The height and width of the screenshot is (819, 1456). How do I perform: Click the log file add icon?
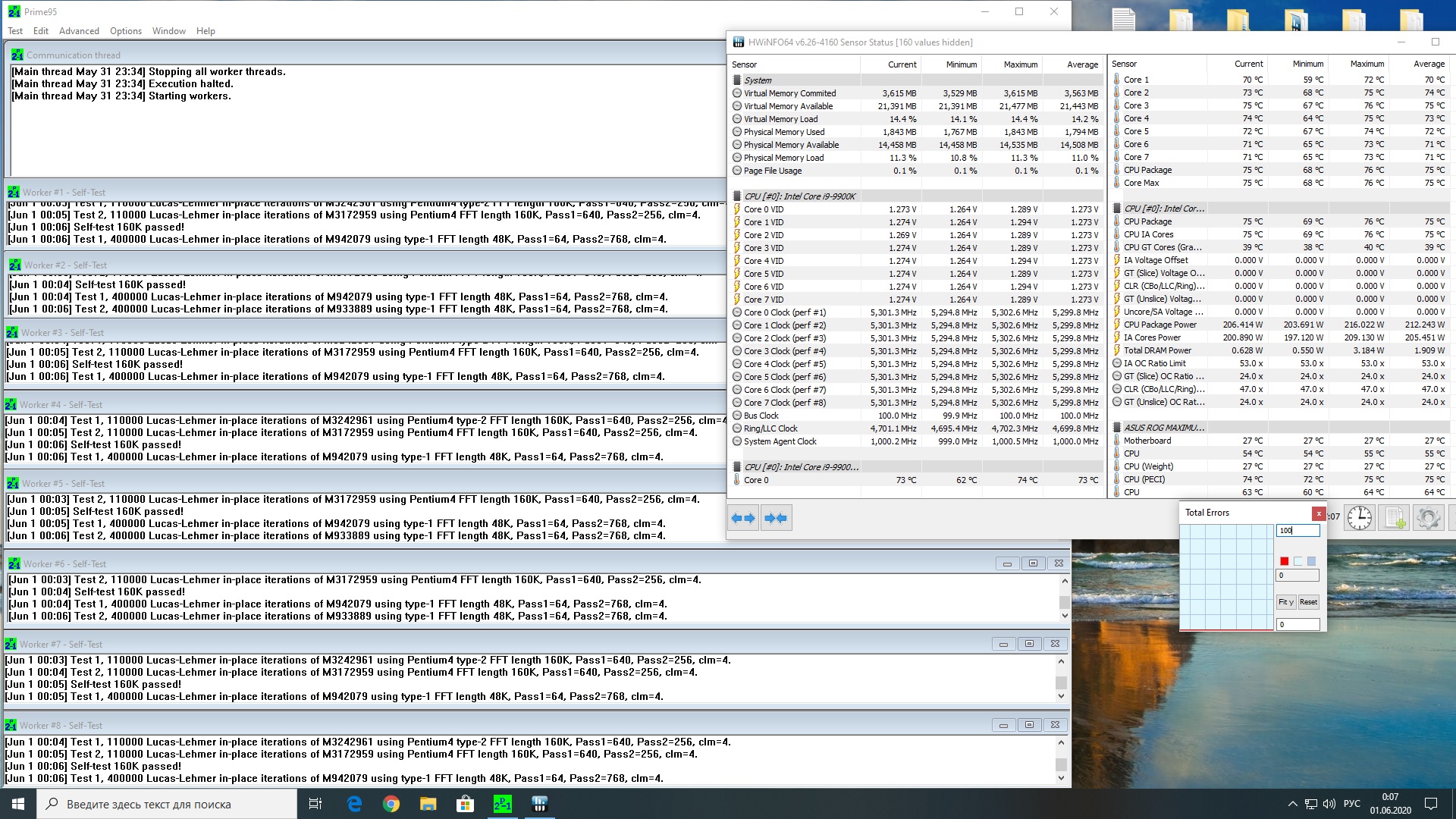click(1394, 518)
